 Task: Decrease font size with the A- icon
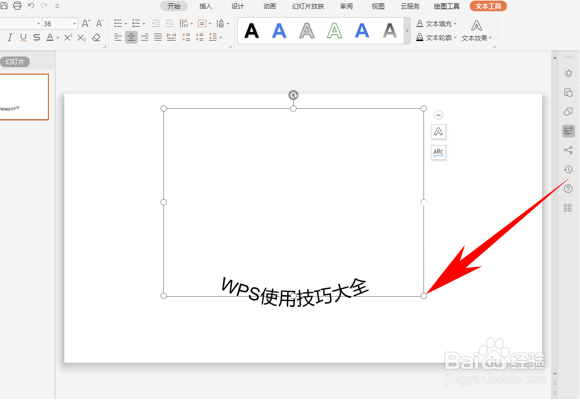[x=100, y=24]
